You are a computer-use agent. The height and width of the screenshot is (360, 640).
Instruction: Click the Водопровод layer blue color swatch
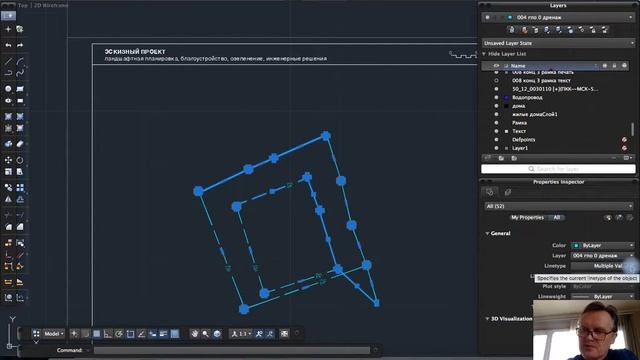click(x=507, y=98)
